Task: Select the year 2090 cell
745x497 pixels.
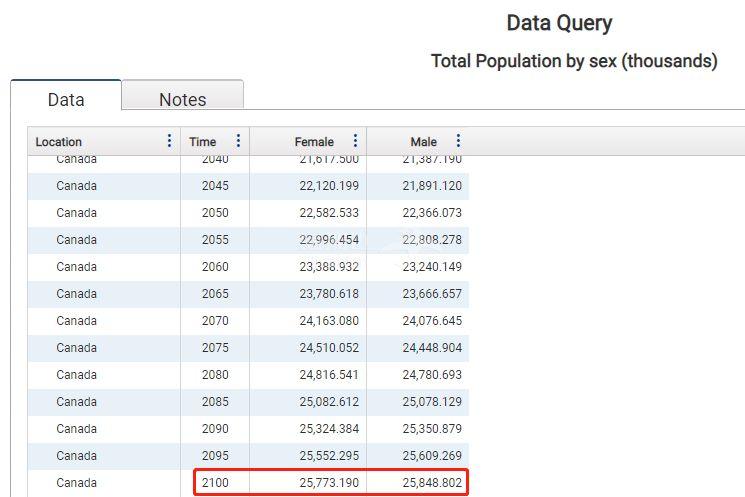Action: point(215,430)
